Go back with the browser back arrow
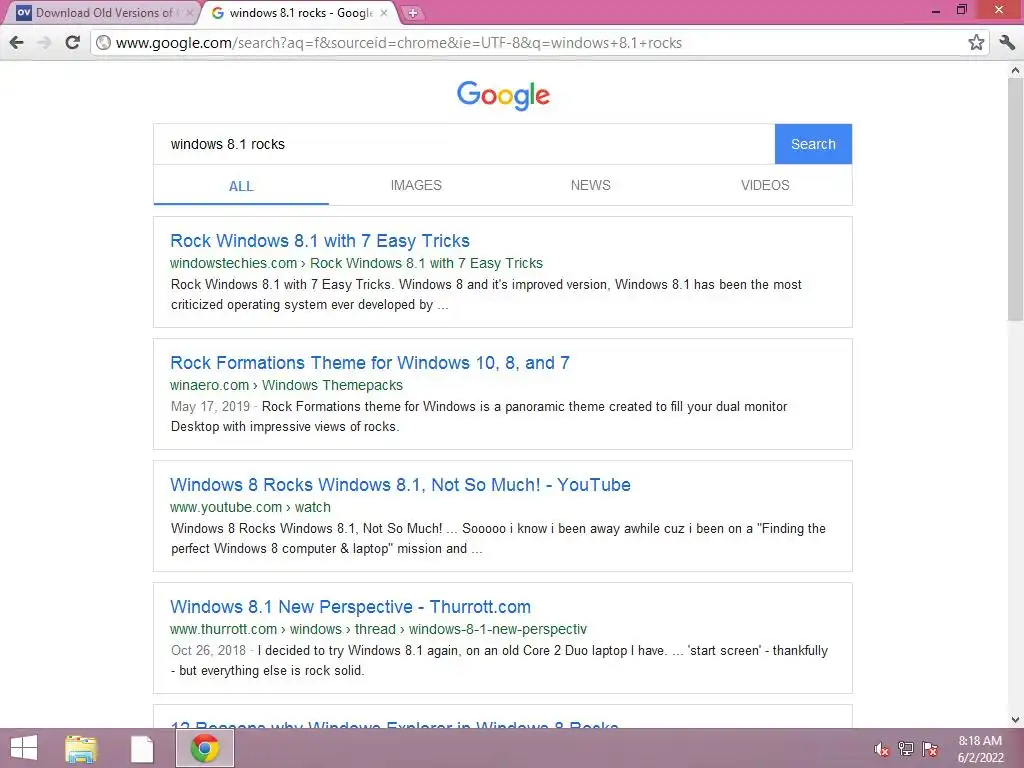 coord(17,42)
